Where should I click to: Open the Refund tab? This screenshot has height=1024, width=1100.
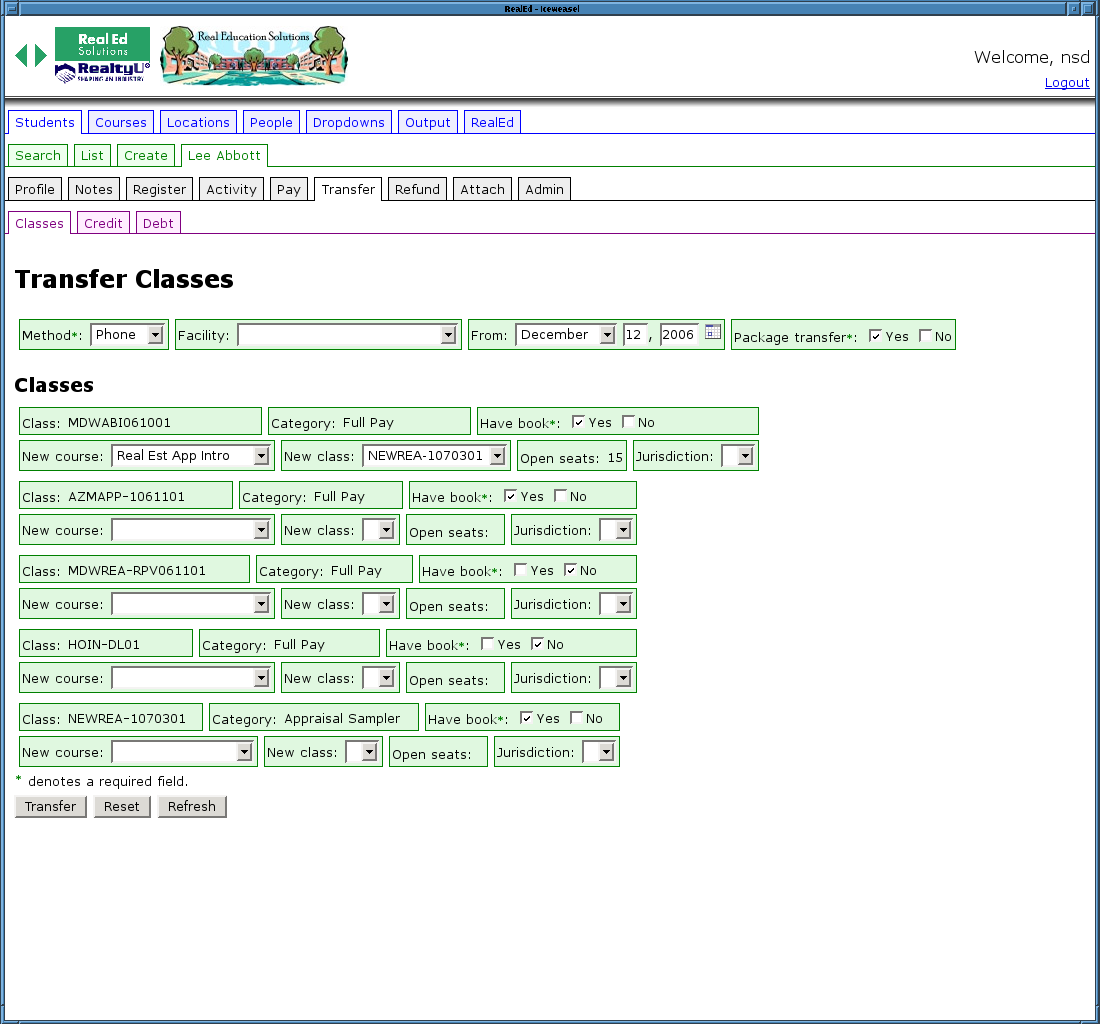tap(417, 189)
